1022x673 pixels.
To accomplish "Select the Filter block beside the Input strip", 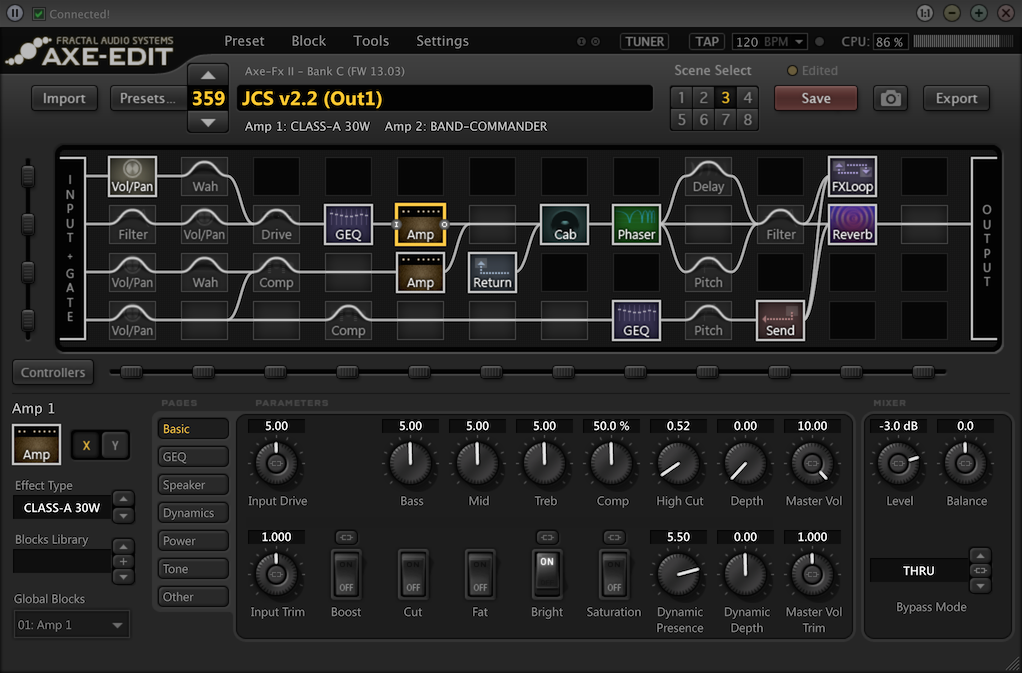I will click(132, 224).
